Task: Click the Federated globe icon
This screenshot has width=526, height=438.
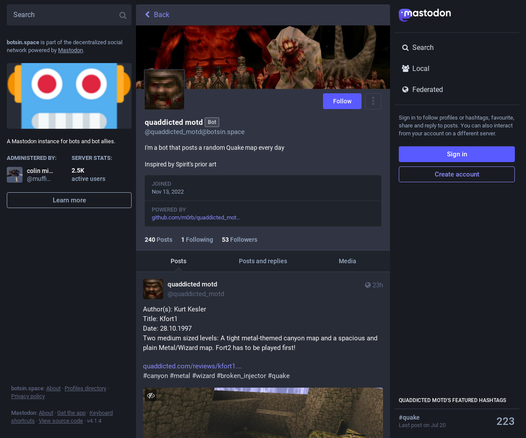Action: click(405, 90)
